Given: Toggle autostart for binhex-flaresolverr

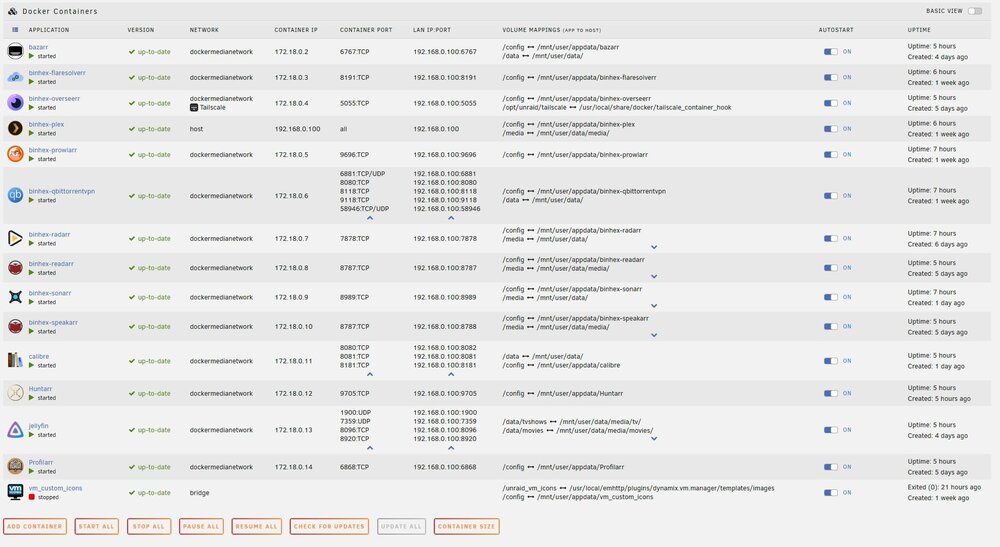Looking at the screenshot, I should (x=830, y=77).
